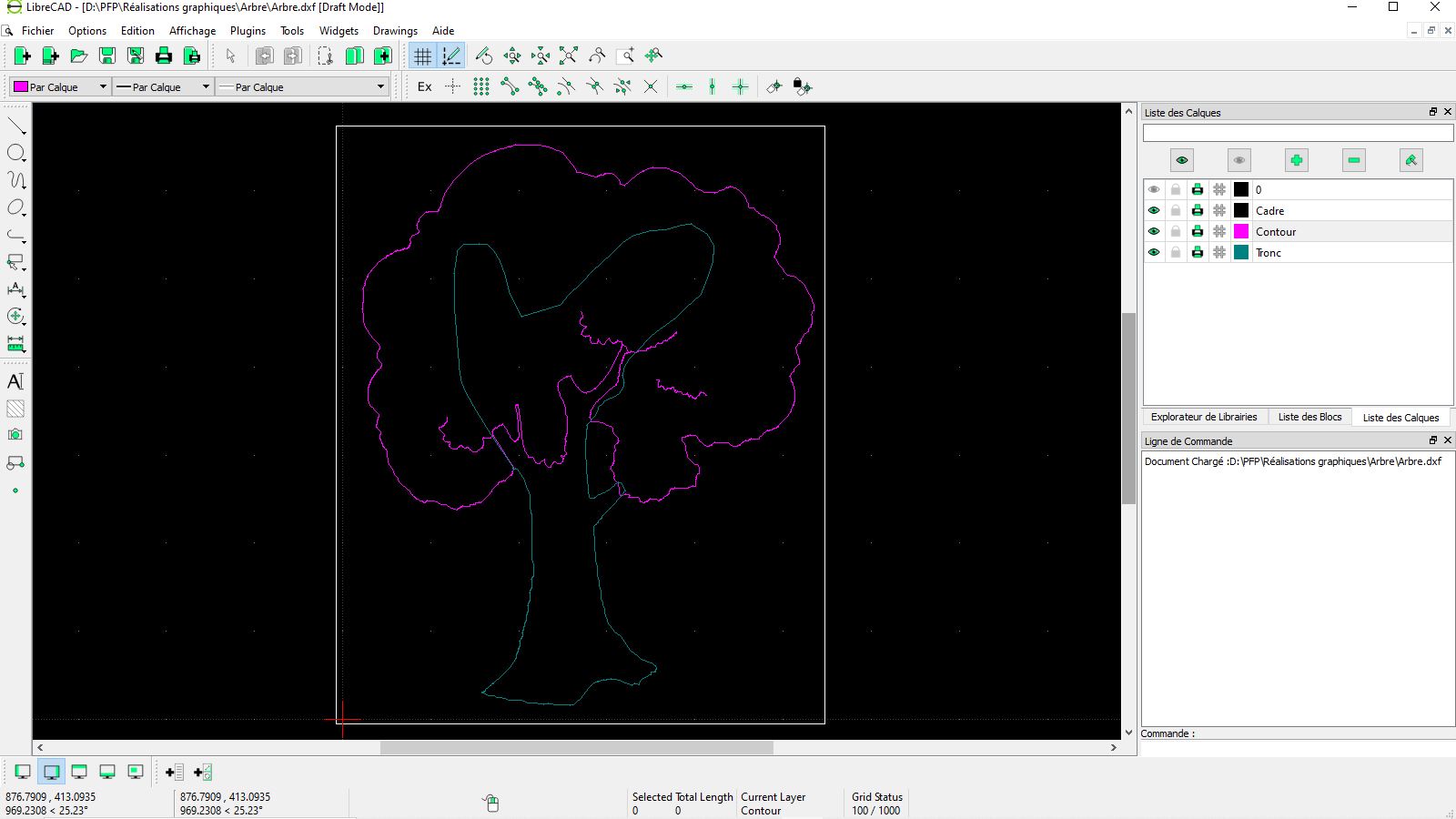Remove layer using the minus button
The image size is (1456, 819).
pyautogui.click(x=1354, y=161)
